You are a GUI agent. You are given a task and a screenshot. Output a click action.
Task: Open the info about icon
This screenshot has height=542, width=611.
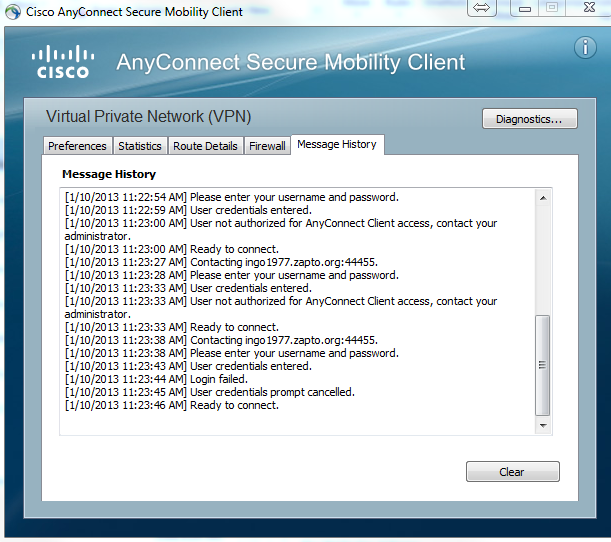pos(585,48)
